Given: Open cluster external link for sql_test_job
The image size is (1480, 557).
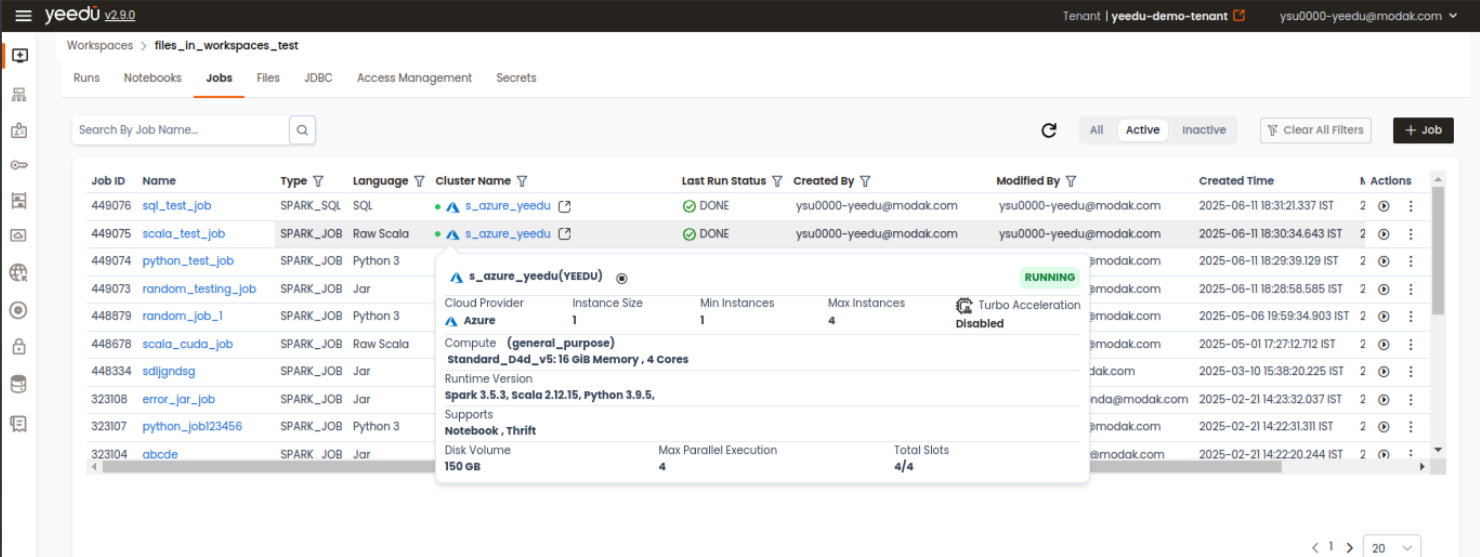Looking at the screenshot, I should [564, 206].
